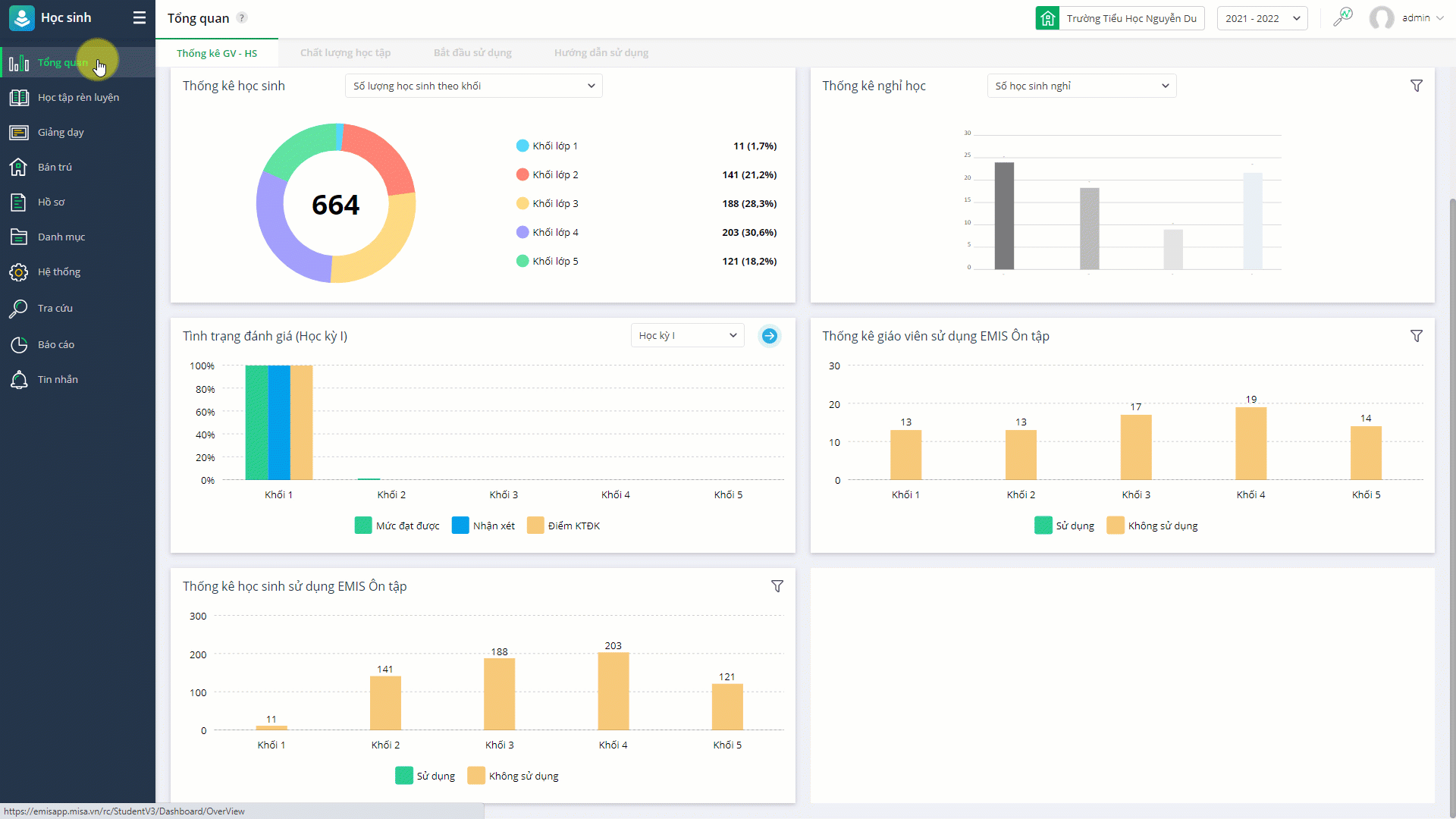Open the Hướng dẫn sử dụng tab
This screenshot has height=819, width=1456.
coord(601,52)
